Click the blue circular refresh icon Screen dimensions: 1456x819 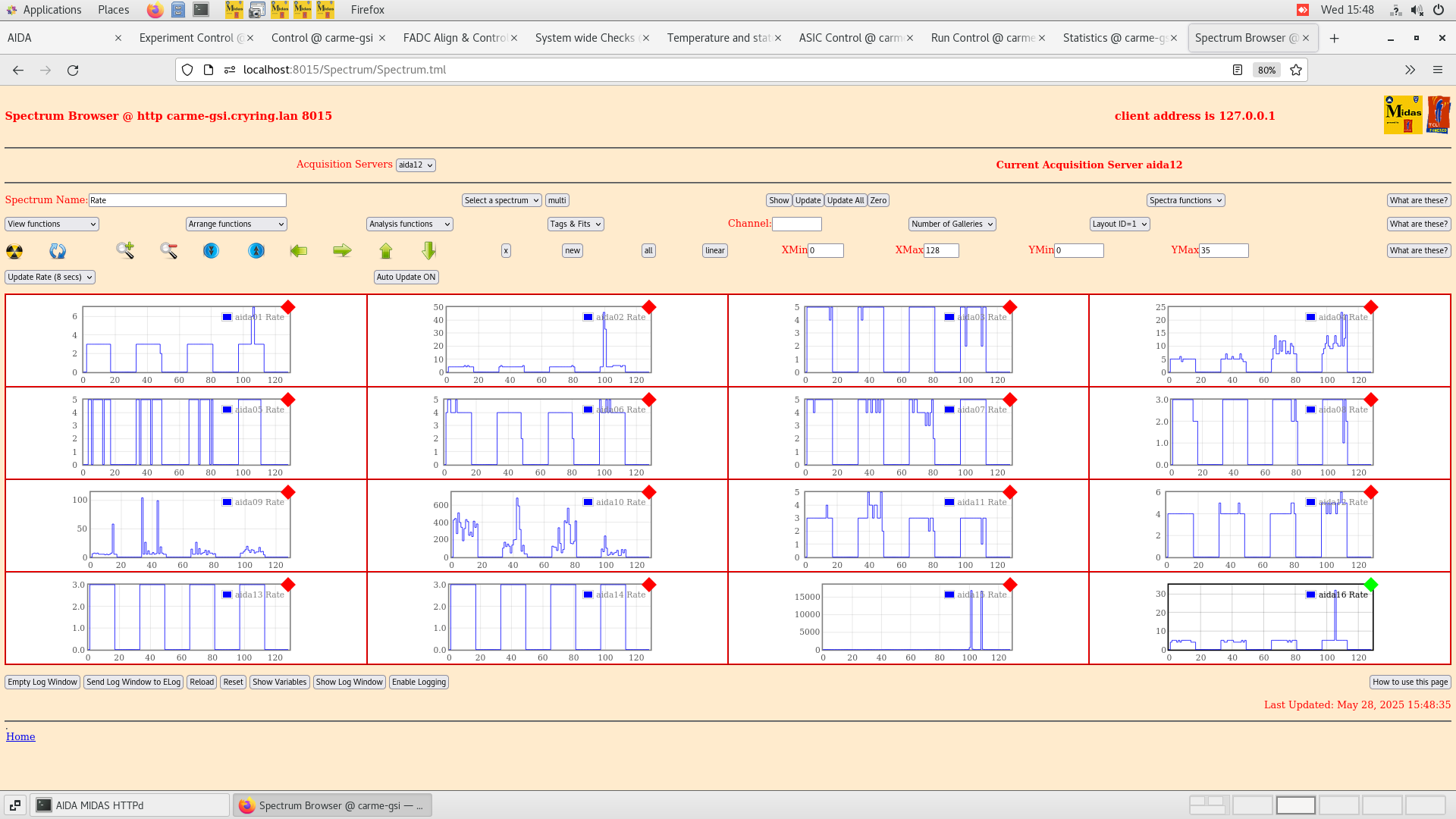pos(58,251)
